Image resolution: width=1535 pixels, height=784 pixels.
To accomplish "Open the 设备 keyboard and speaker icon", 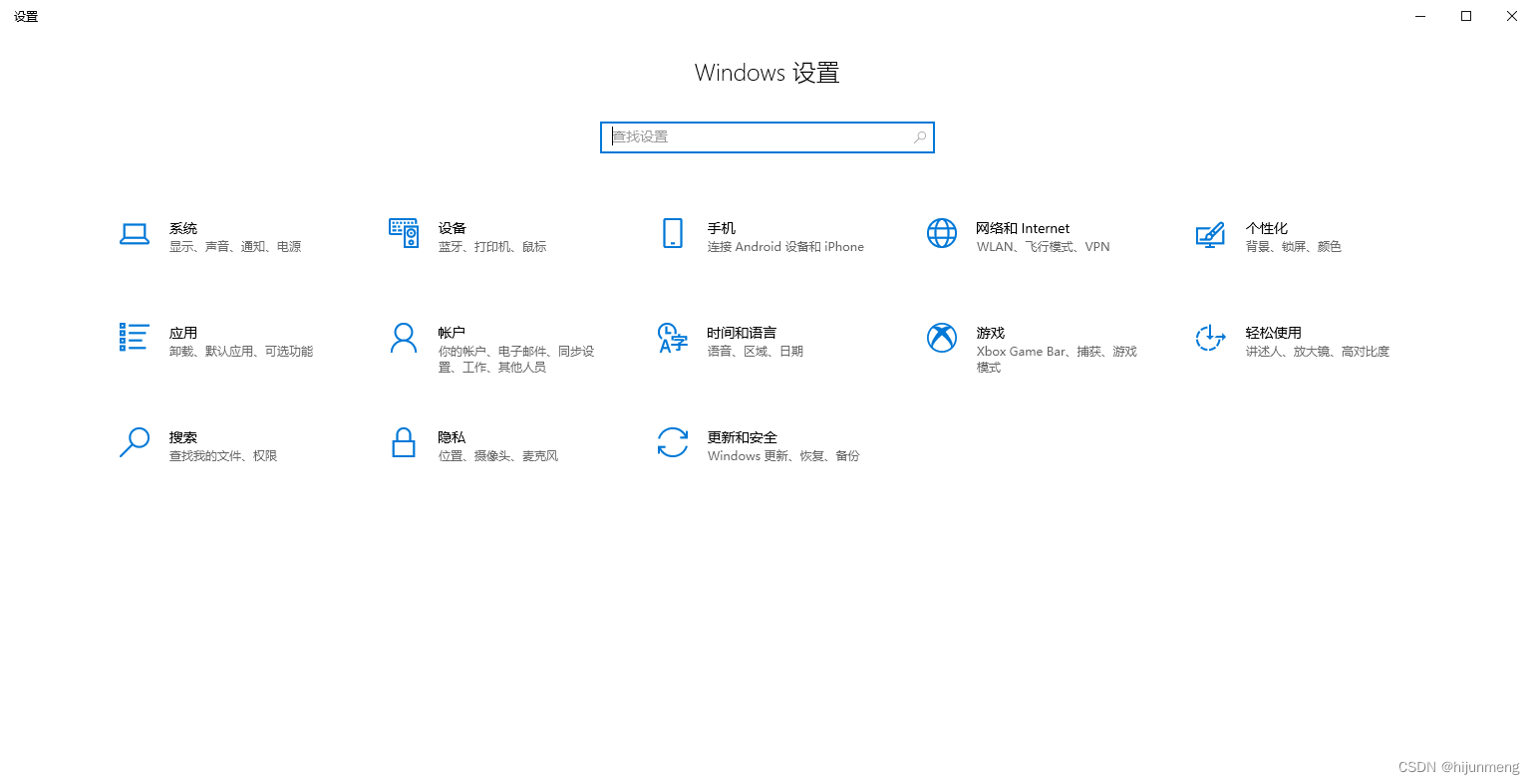I will 404,233.
